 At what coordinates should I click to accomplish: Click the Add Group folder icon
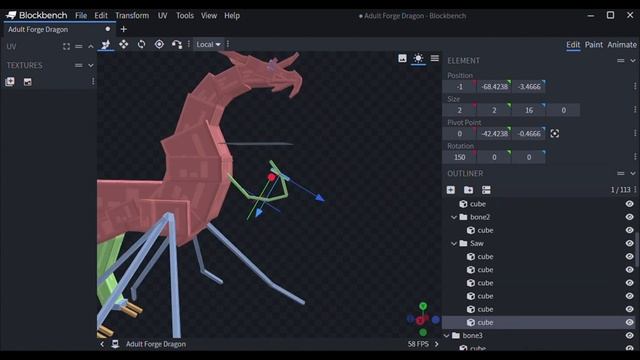(x=468, y=190)
